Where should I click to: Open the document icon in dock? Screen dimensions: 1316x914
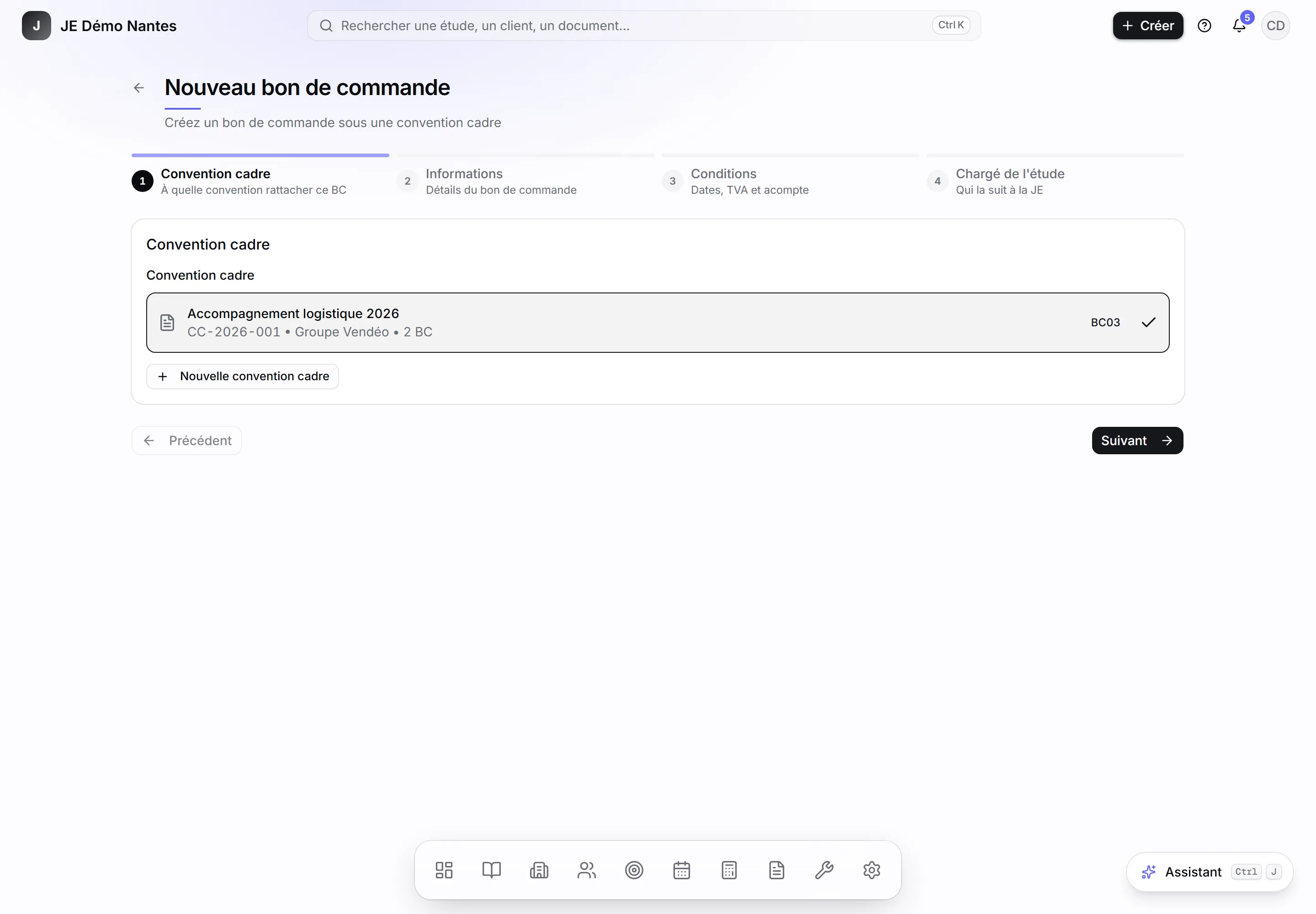(776, 870)
